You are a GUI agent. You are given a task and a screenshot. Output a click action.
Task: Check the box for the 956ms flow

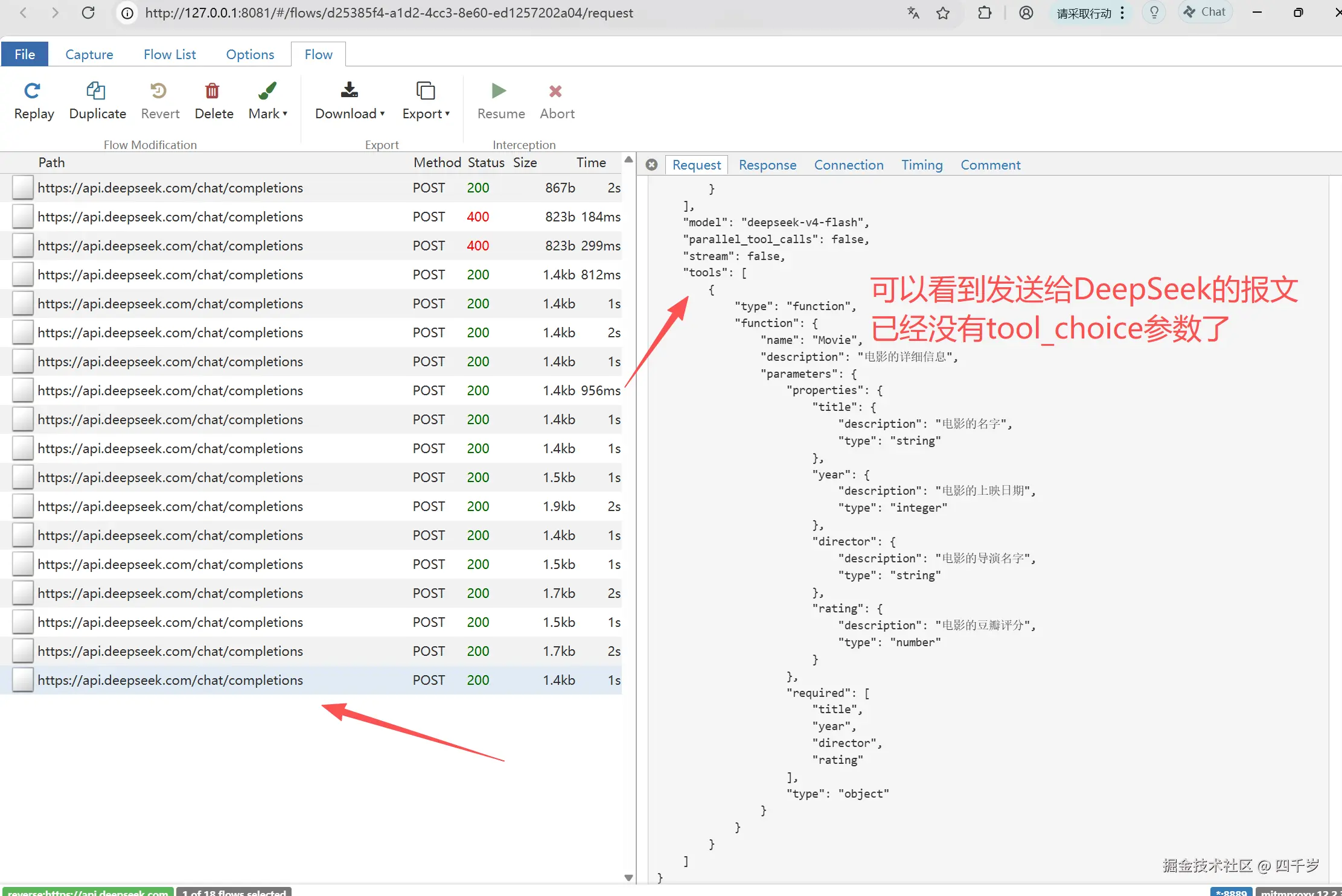click(x=23, y=390)
